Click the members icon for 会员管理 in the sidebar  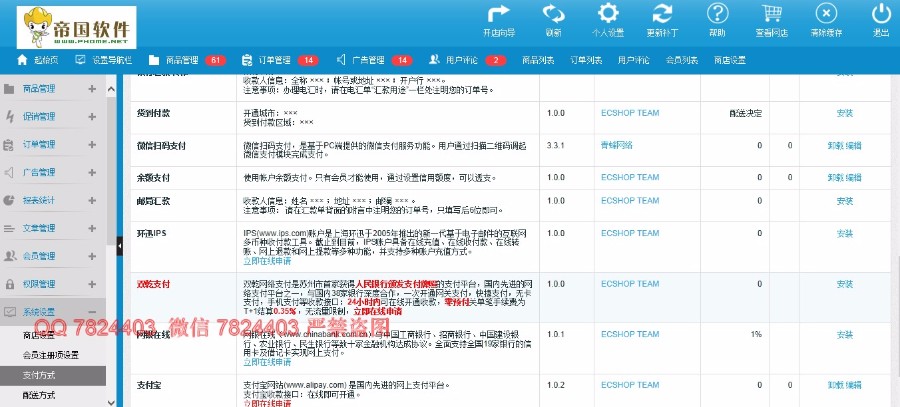click(x=10, y=256)
